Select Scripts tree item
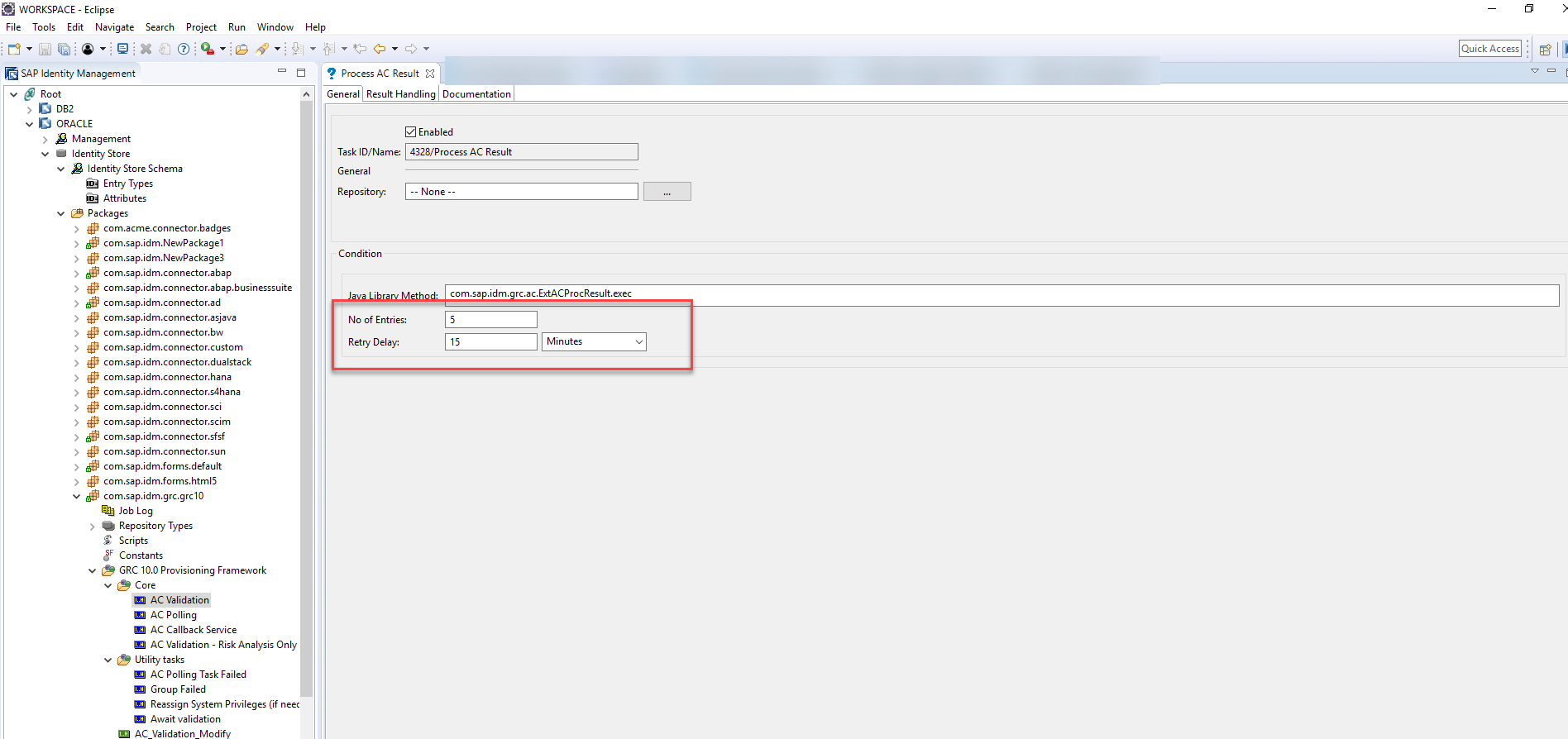This screenshot has width=1568, height=739. click(133, 541)
